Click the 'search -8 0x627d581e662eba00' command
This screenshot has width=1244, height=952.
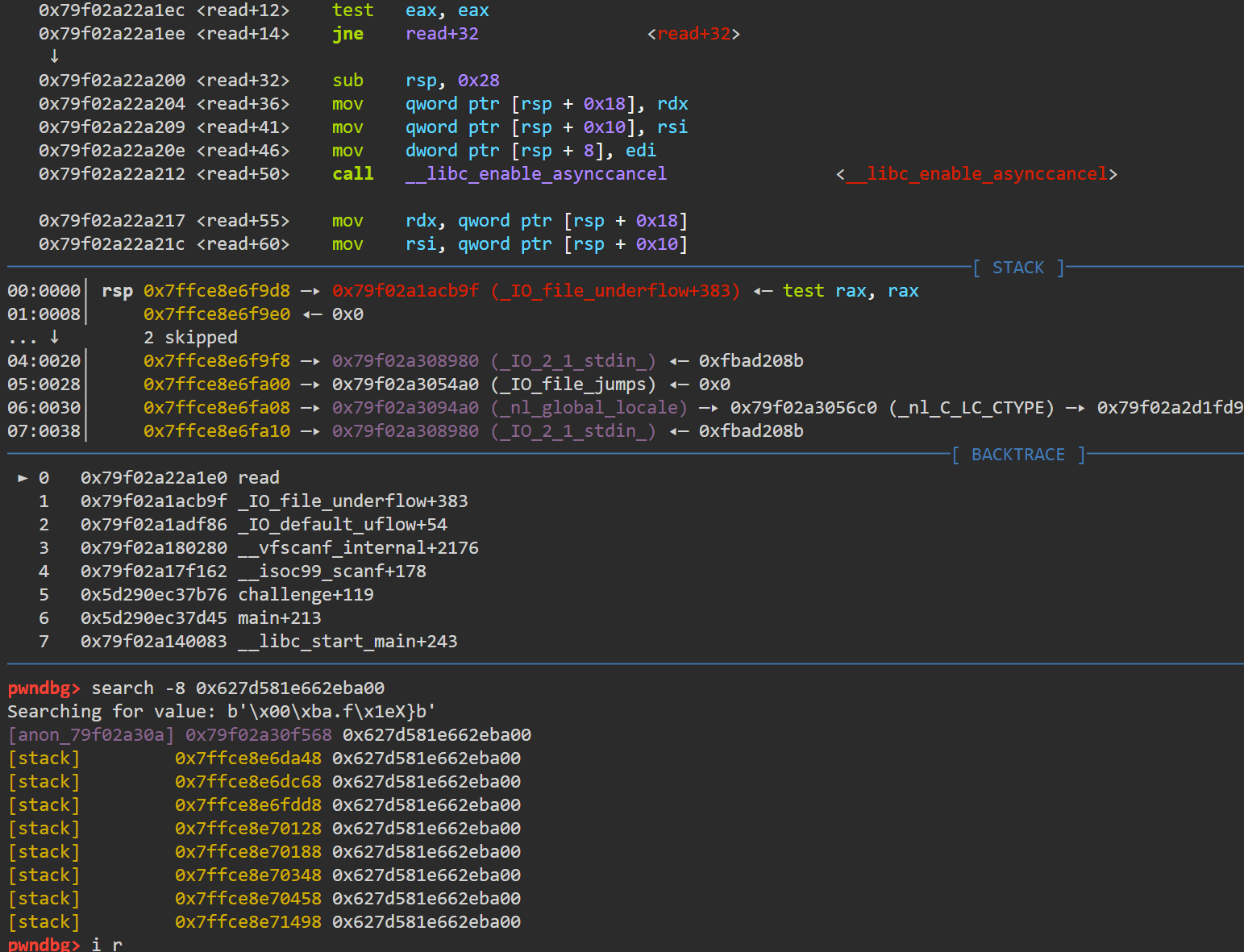click(238, 688)
